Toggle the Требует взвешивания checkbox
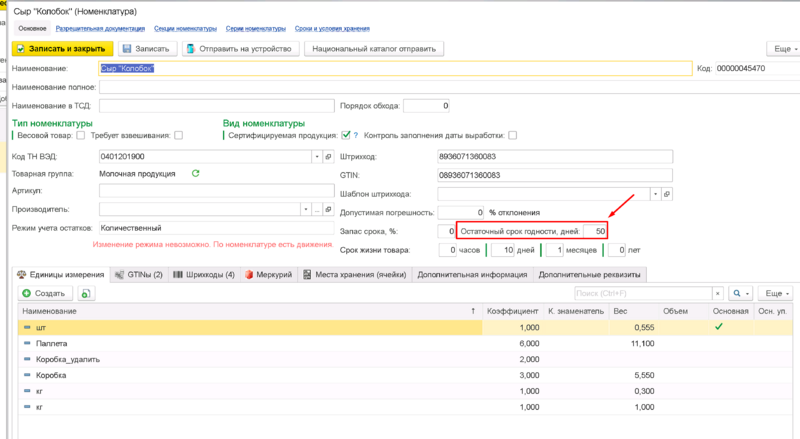 tap(178, 135)
